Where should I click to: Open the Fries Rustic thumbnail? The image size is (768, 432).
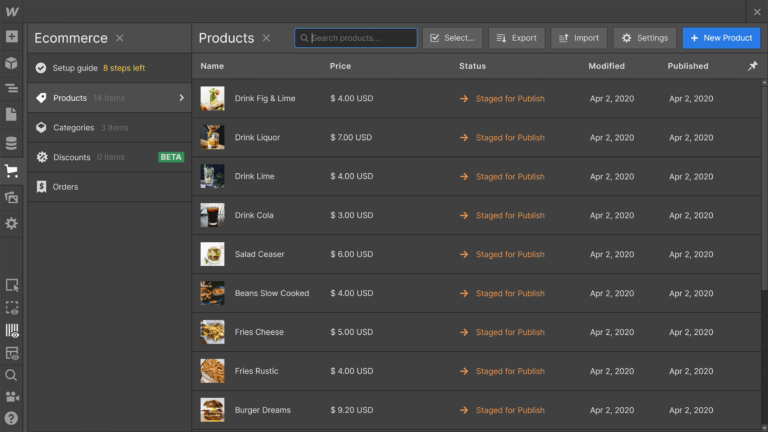[x=212, y=371]
